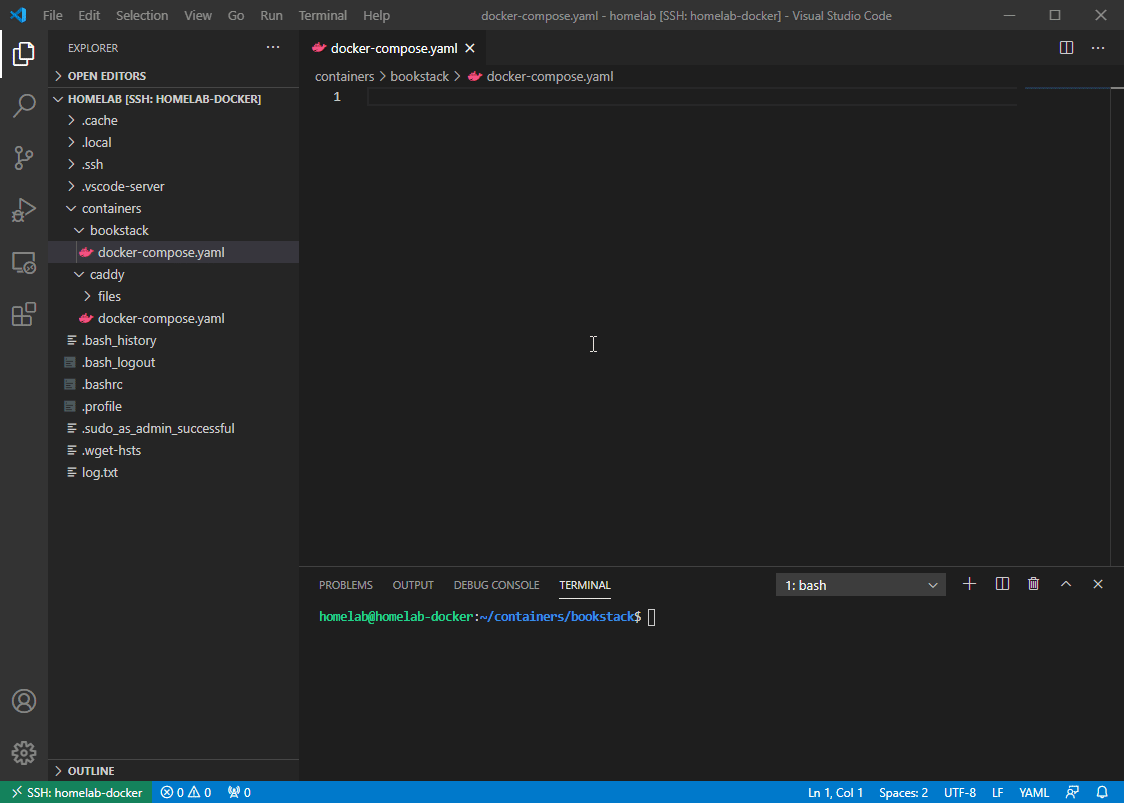Image resolution: width=1124 pixels, height=803 pixels.
Task: Expand the Open Editors section
Action: (x=173, y=76)
